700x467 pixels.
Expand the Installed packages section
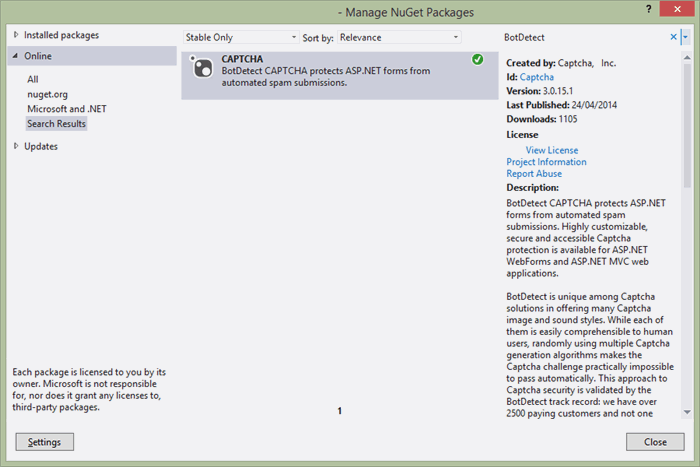click(x=16, y=35)
